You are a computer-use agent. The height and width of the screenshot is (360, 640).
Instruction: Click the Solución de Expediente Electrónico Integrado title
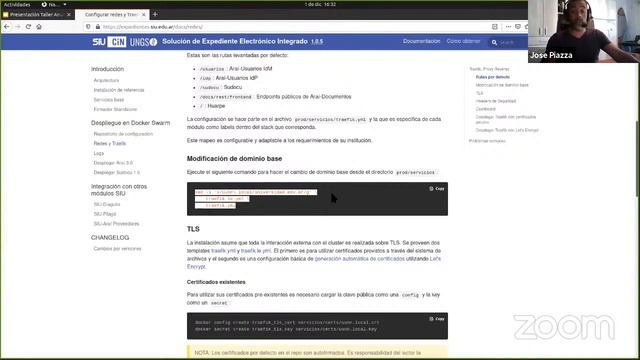(235, 41)
